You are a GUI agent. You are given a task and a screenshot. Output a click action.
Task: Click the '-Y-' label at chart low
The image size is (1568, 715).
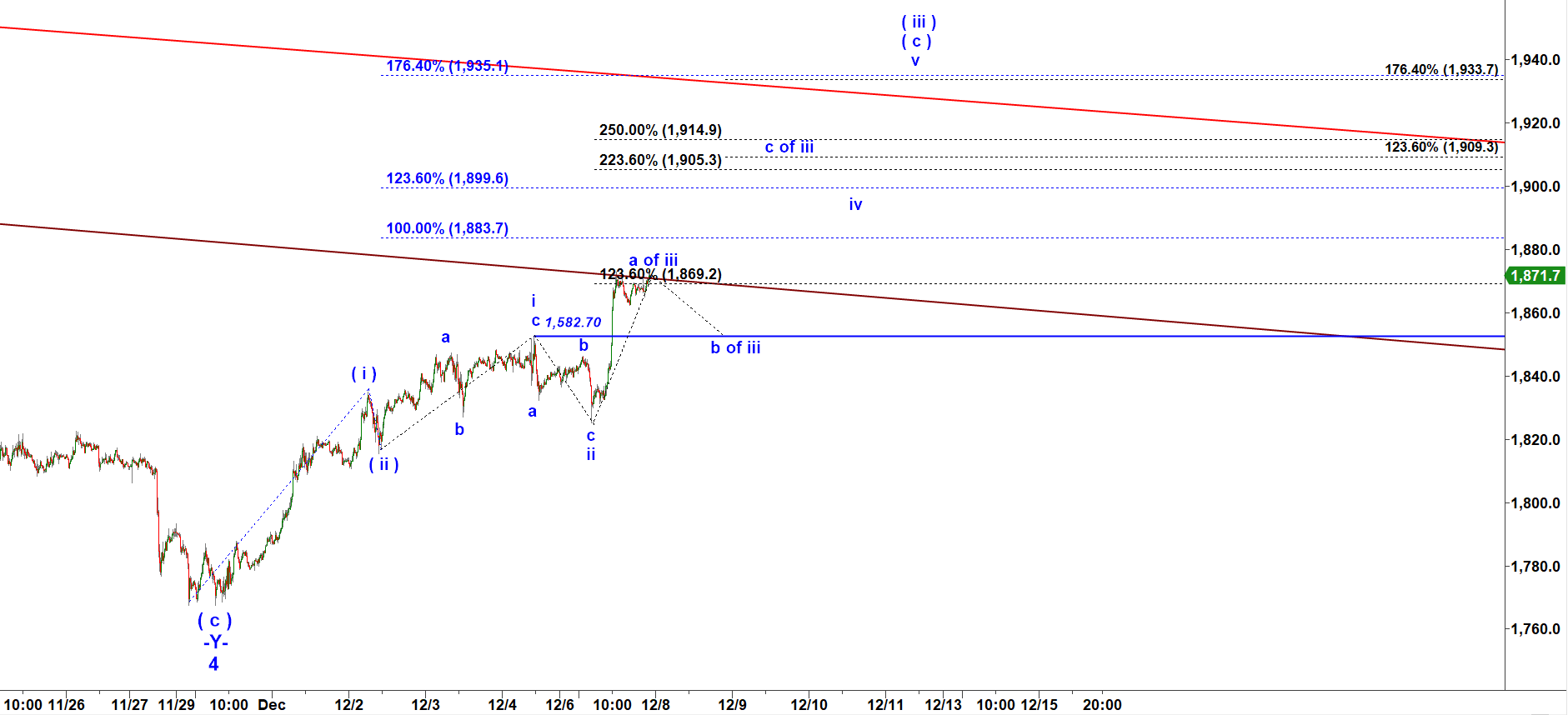point(215,642)
